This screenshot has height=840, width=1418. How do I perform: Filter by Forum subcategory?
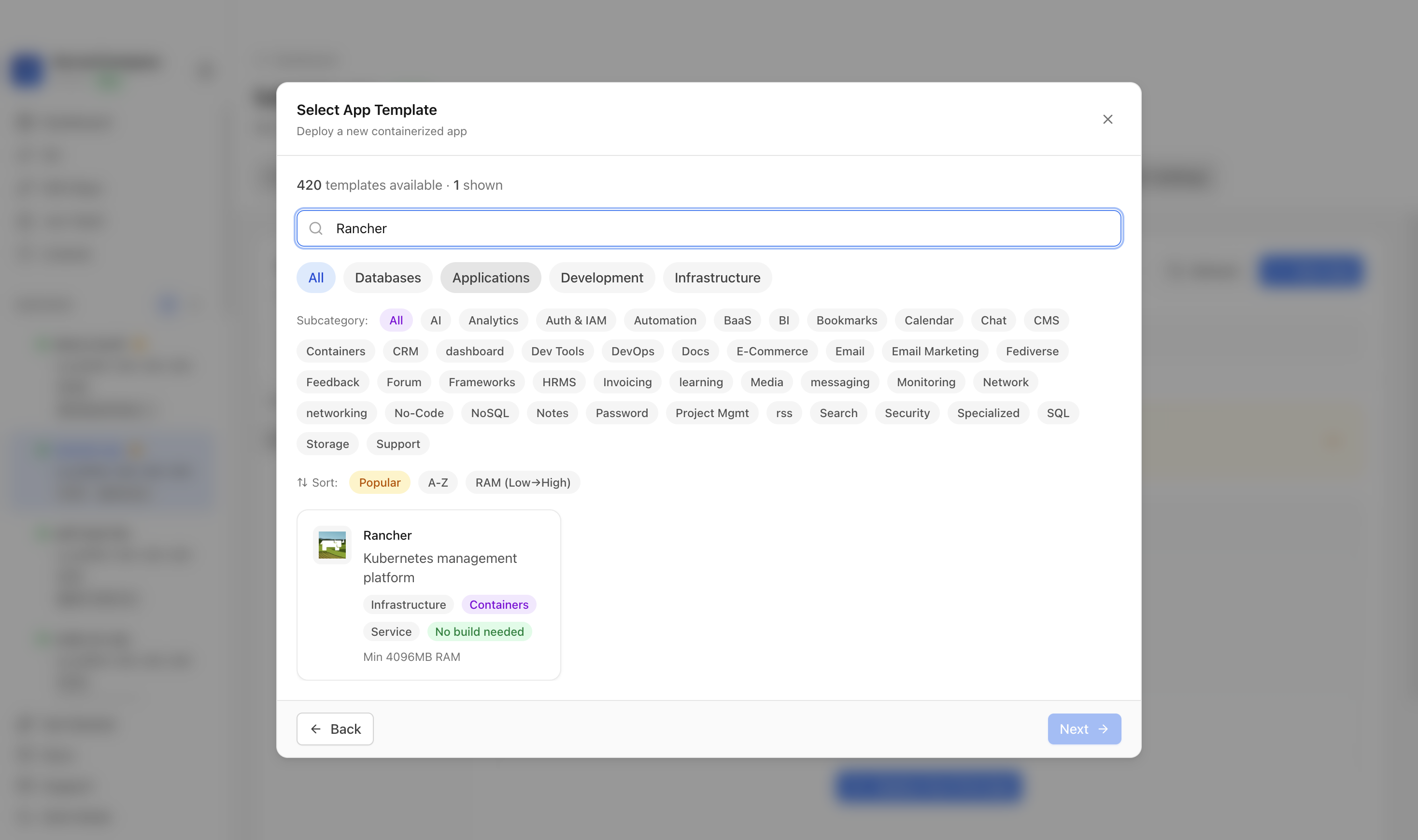tap(404, 382)
